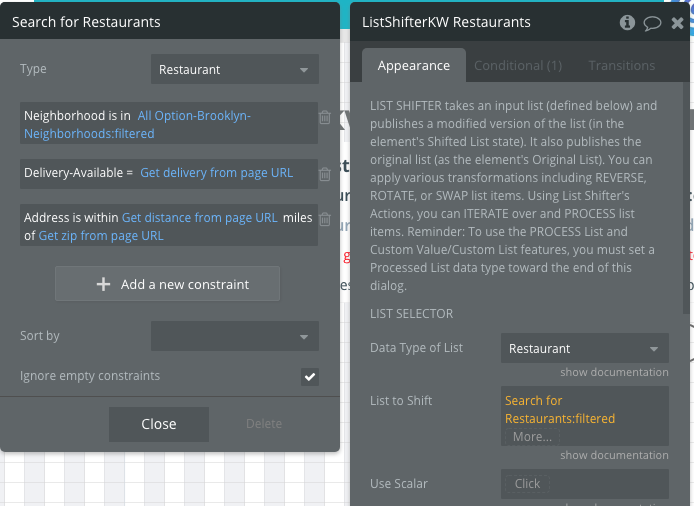
Task: Open the Data Type of List dropdown
Action: point(584,349)
